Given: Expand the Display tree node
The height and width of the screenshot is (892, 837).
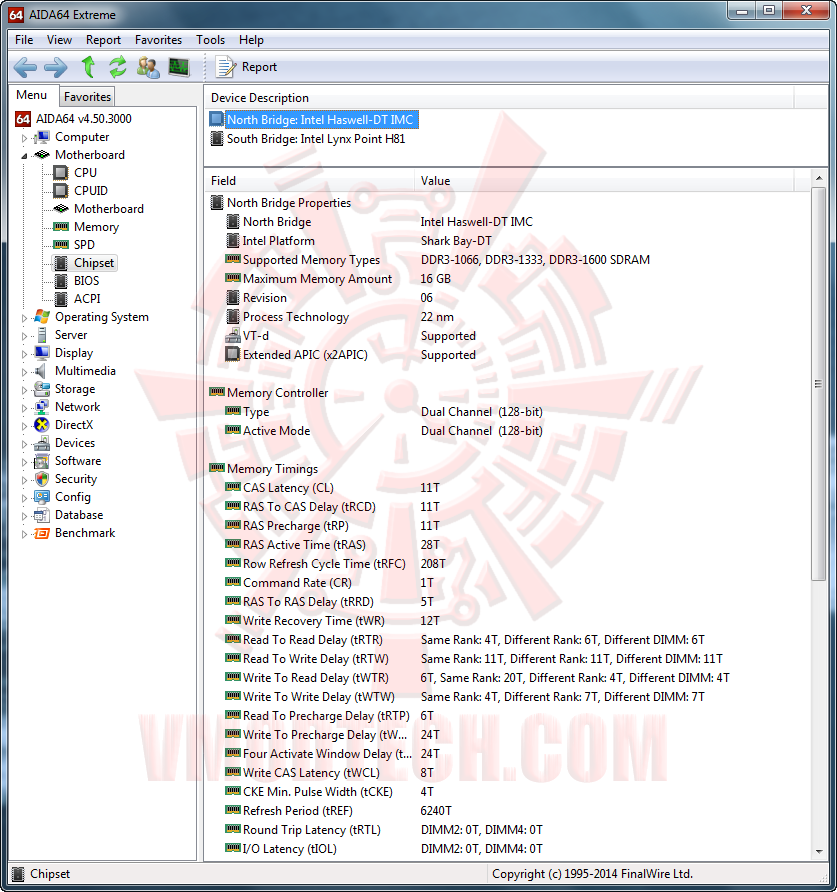Looking at the screenshot, I should 24,354.
